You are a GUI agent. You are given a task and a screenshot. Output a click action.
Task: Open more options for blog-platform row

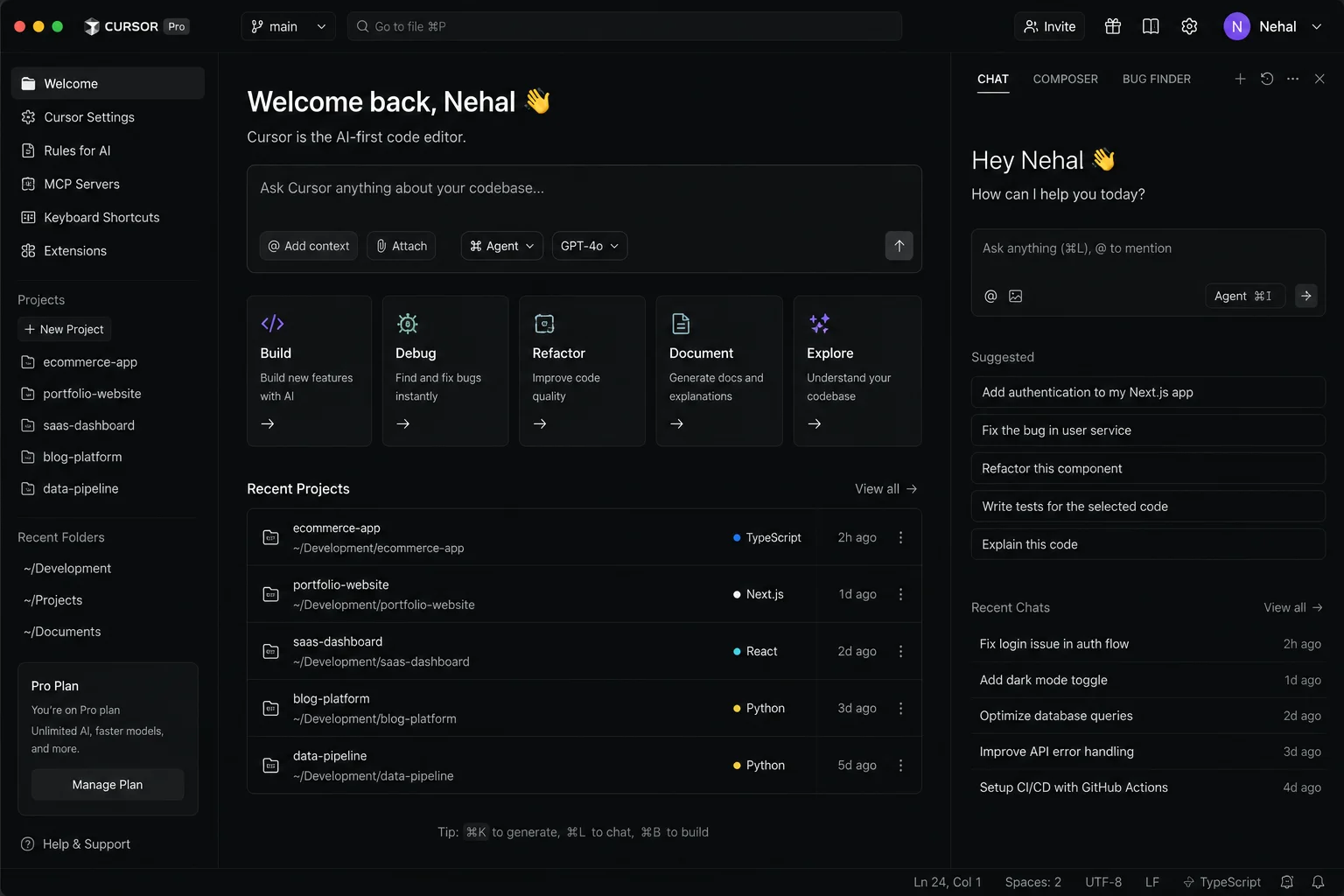pyautogui.click(x=900, y=708)
